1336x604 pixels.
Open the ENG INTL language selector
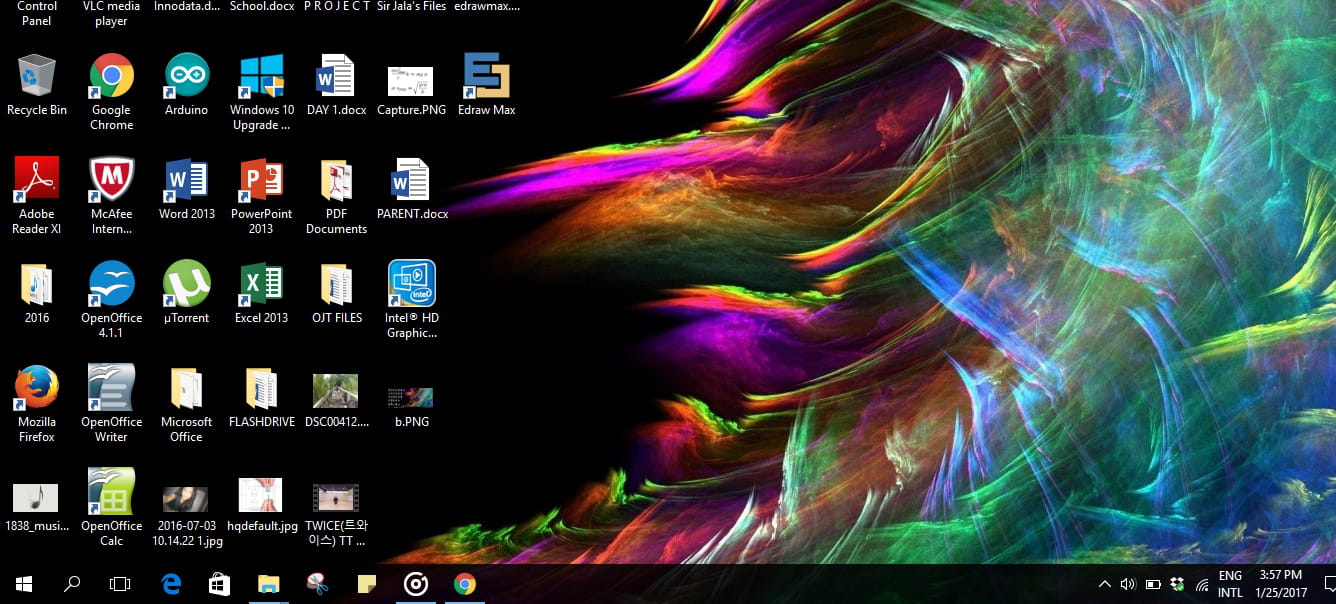1230,584
